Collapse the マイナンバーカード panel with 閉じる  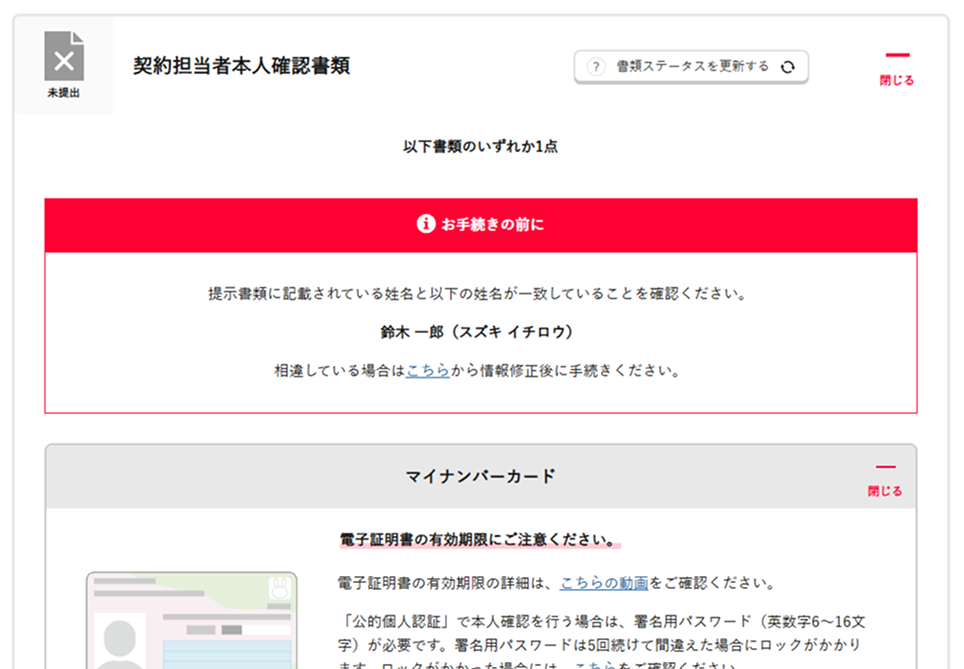[884, 480]
